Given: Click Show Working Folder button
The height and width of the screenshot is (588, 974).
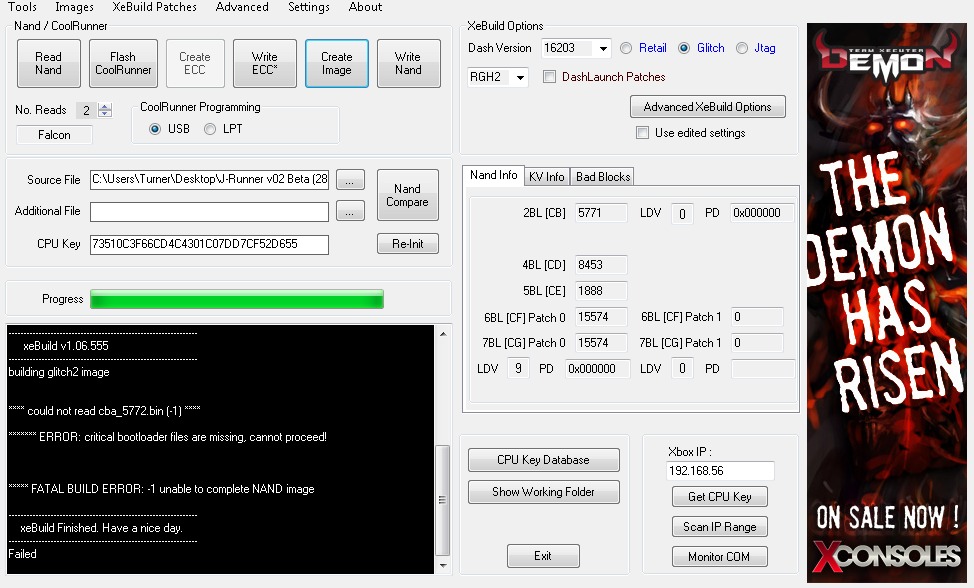Looking at the screenshot, I should [x=544, y=492].
